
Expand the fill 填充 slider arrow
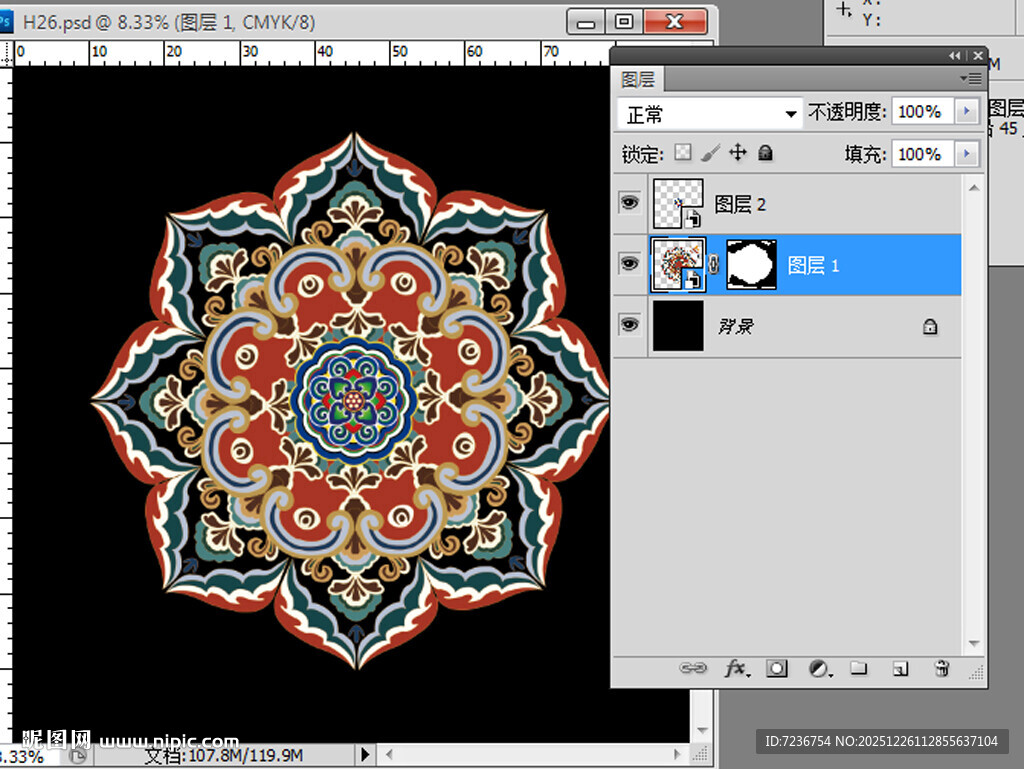(x=966, y=154)
